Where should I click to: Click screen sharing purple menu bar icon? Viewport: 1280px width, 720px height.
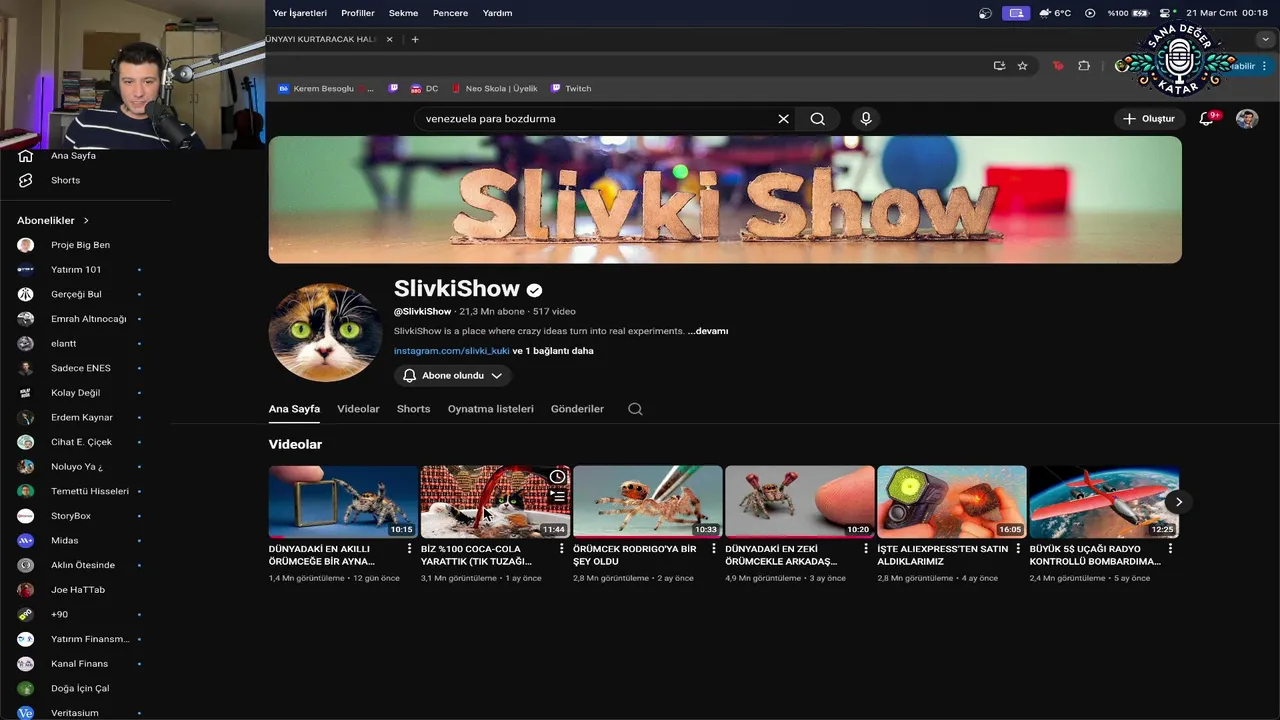[1016, 13]
